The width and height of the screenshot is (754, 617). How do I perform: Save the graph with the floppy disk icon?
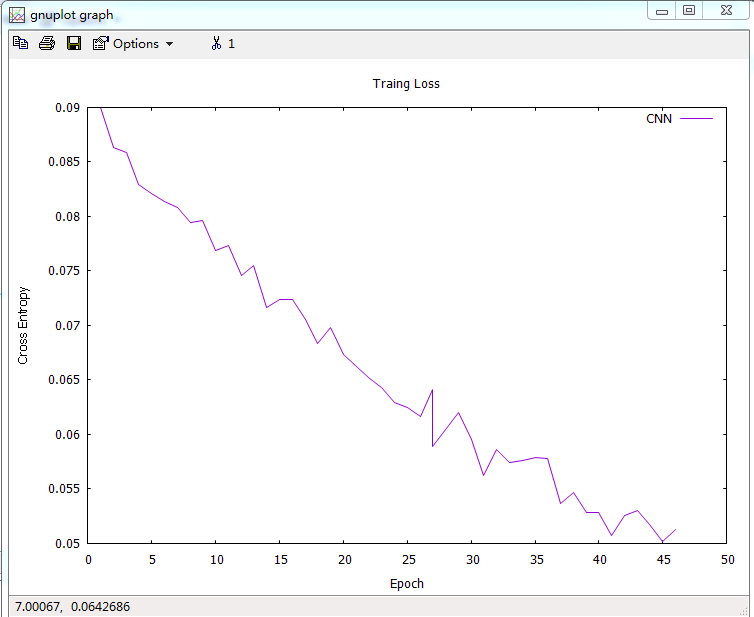tap(74, 43)
